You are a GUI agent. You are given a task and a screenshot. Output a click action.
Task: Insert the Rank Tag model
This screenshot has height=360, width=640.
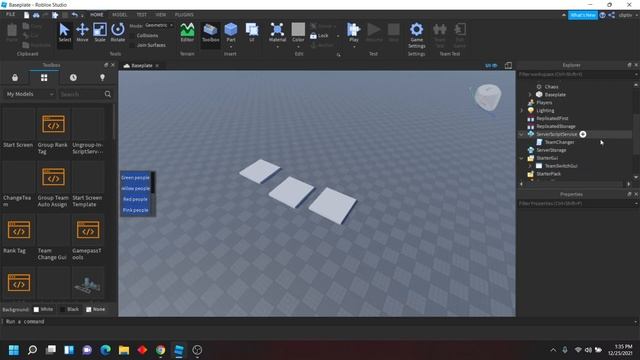[x=18, y=231]
